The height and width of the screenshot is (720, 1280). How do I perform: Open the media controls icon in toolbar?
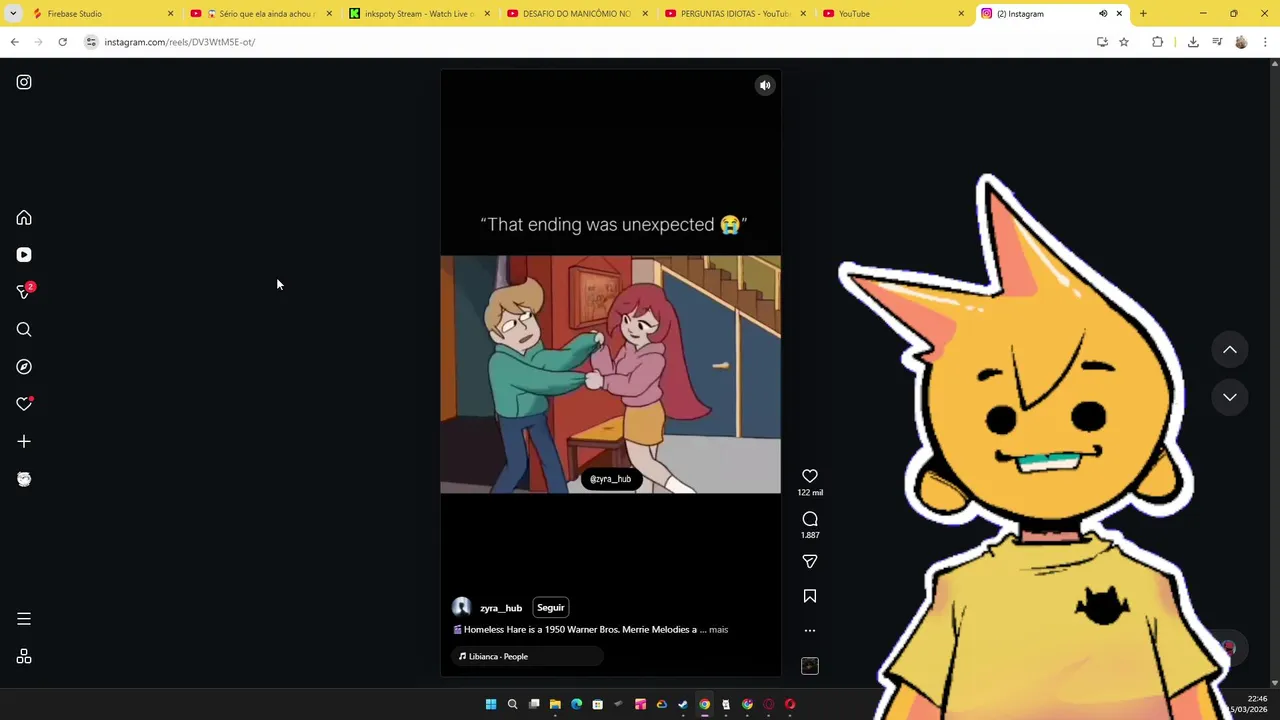[x=1217, y=42]
